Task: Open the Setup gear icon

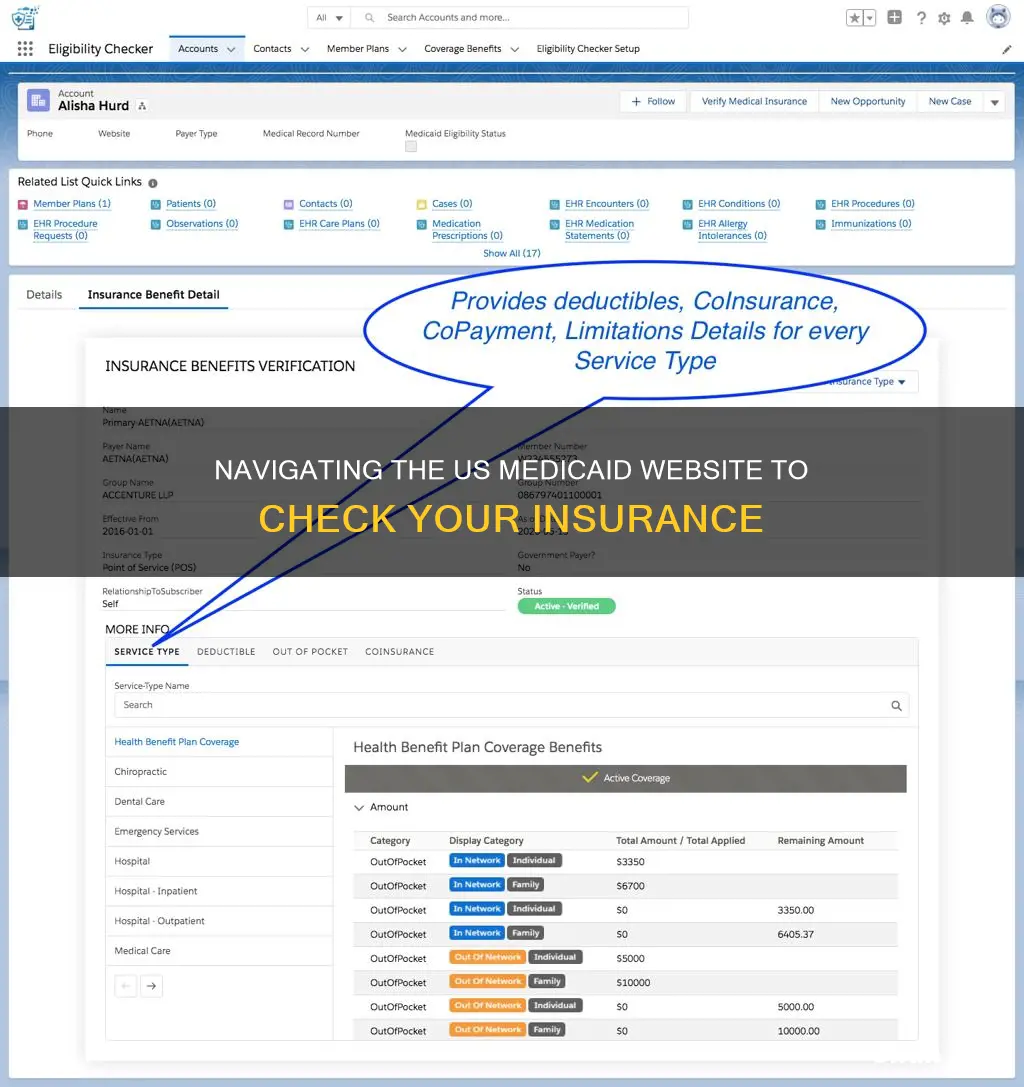Action: 944,18
